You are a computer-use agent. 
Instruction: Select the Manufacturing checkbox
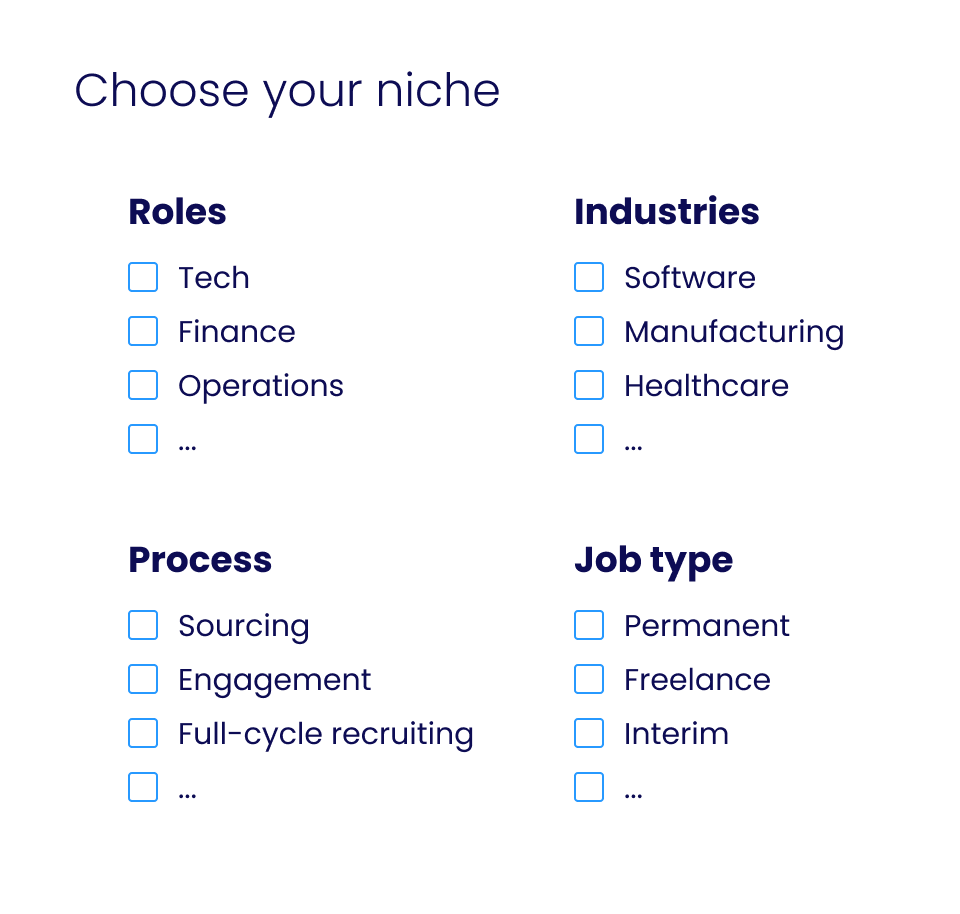click(589, 331)
